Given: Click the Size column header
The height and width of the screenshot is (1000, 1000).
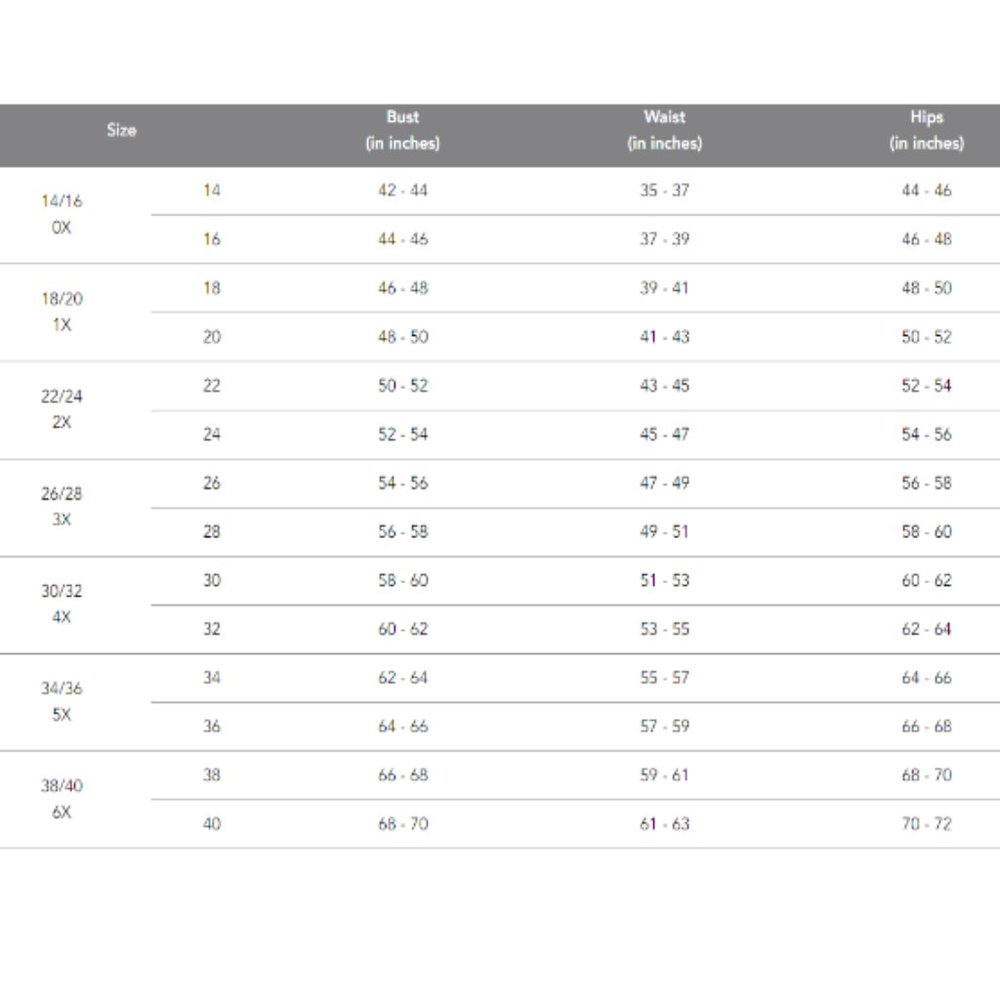Looking at the screenshot, I should pyautogui.click(x=121, y=130).
